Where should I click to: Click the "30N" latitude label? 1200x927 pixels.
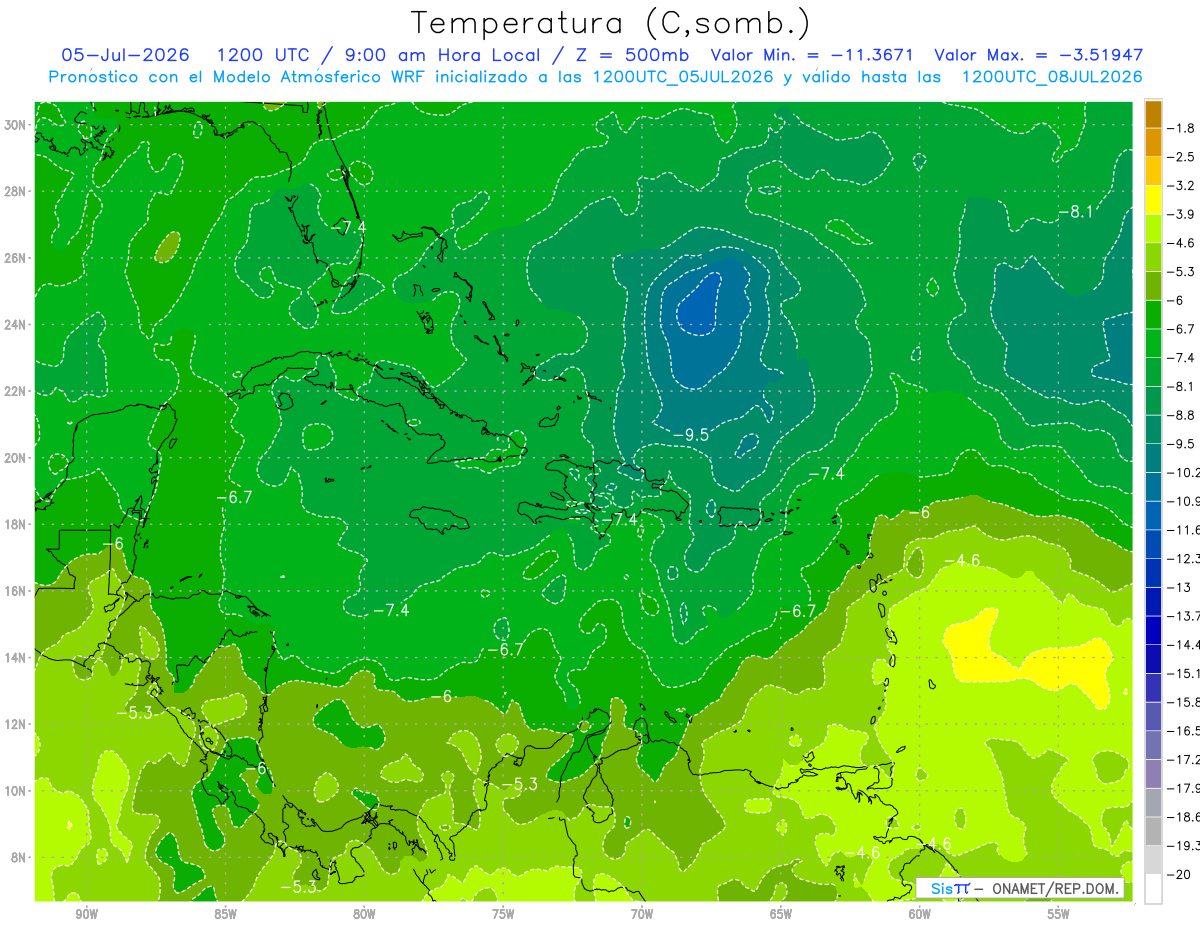click(16, 125)
